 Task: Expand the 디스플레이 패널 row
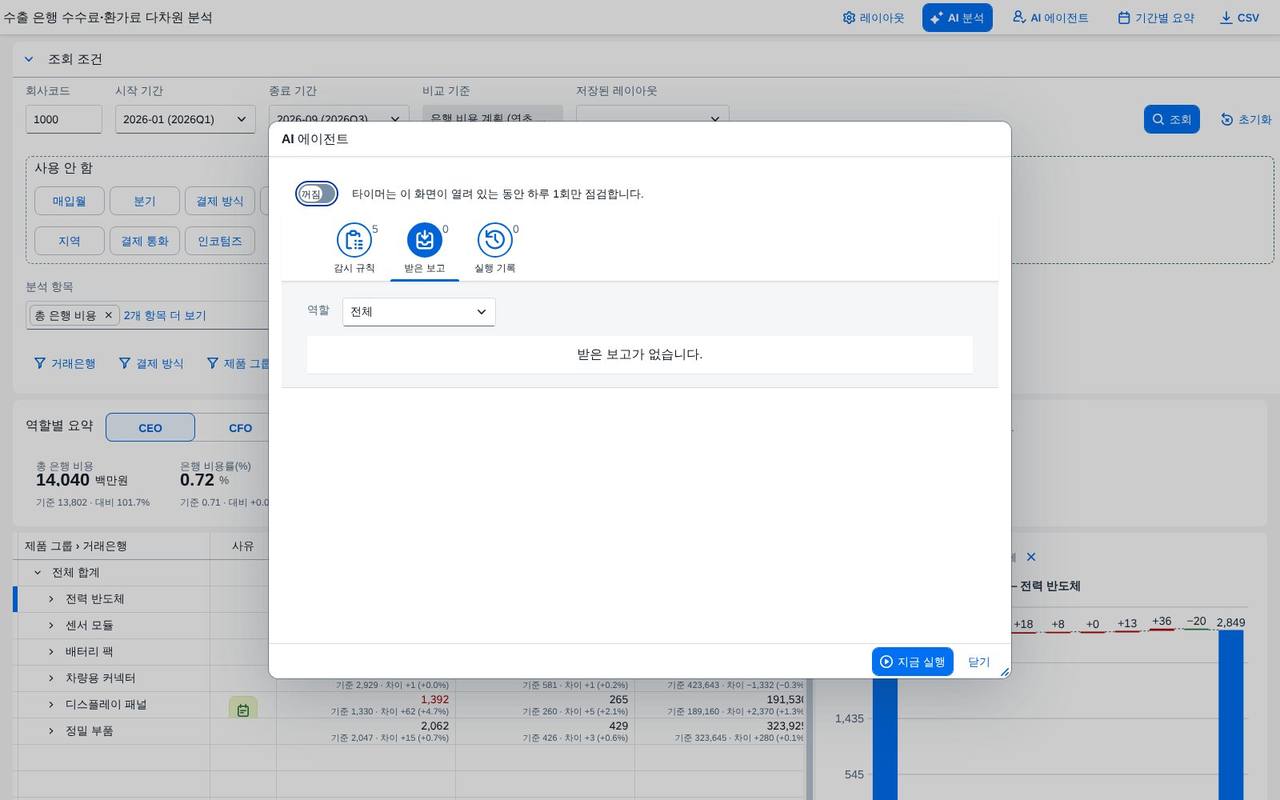coord(52,704)
